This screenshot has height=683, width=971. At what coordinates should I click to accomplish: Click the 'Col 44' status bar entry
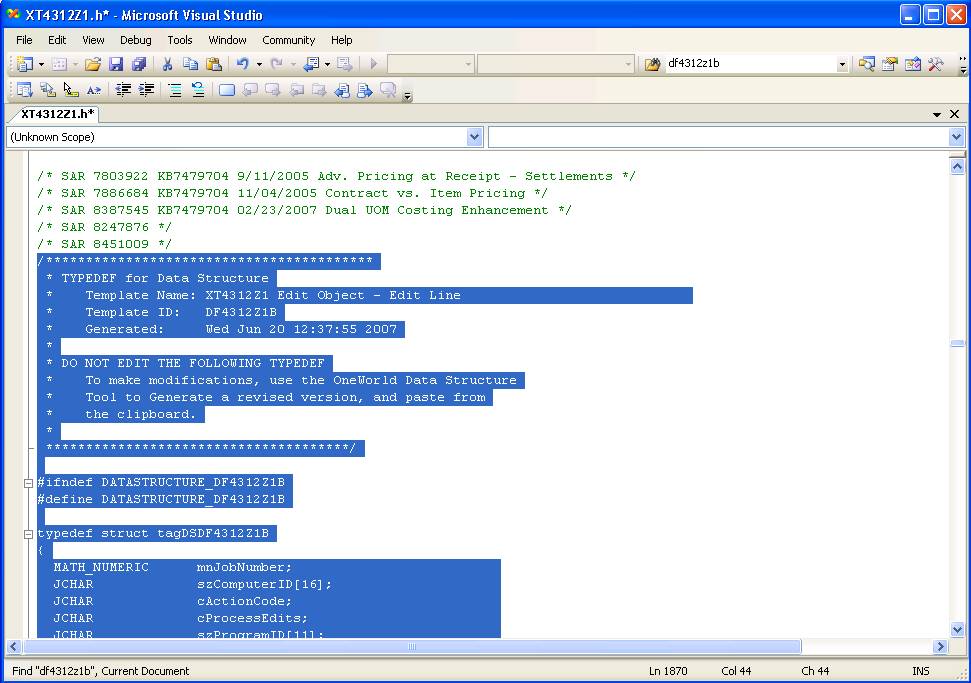click(736, 671)
